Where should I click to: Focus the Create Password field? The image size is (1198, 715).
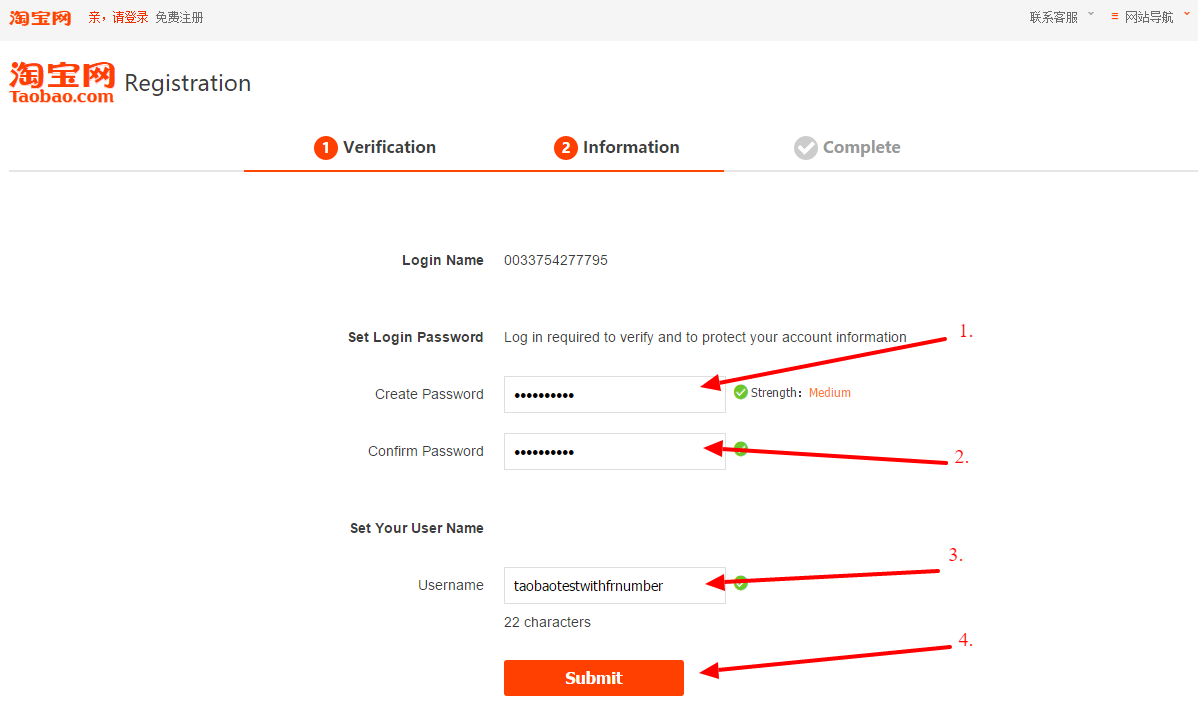click(614, 394)
